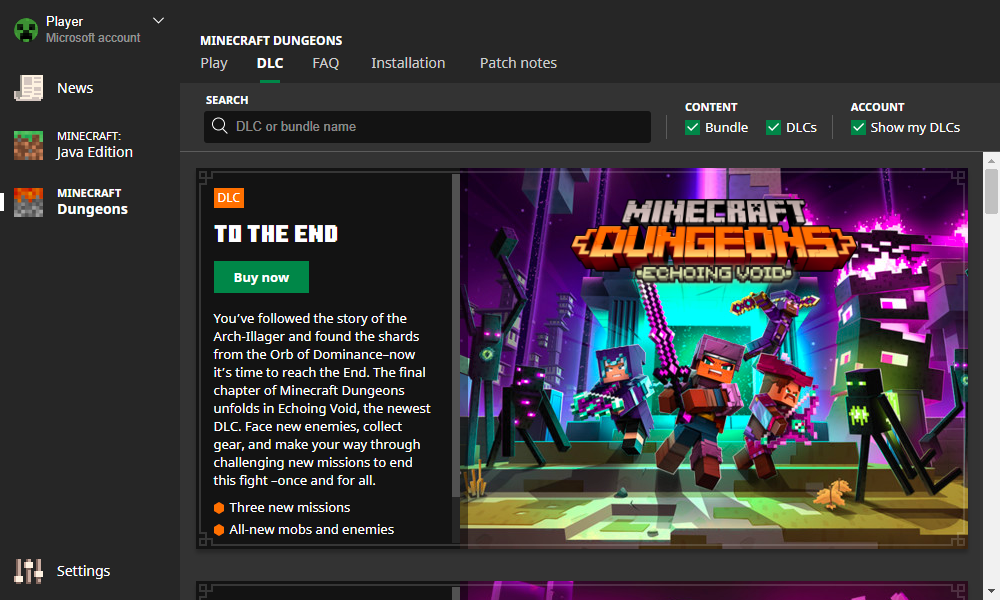View the Patch notes tab
Screen dimensions: 1000x600
pyautogui.click(x=518, y=63)
